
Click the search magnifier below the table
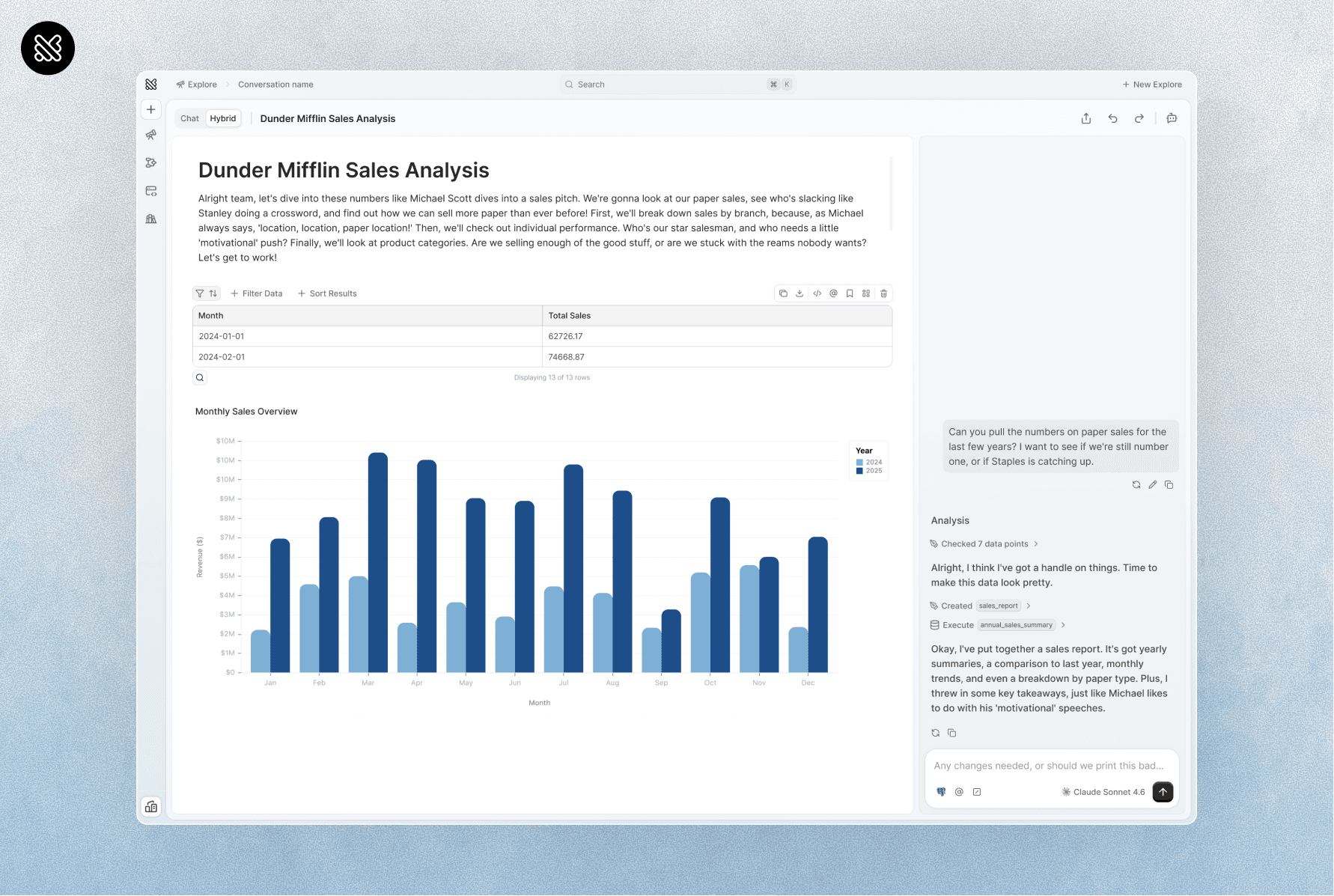(200, 377)
